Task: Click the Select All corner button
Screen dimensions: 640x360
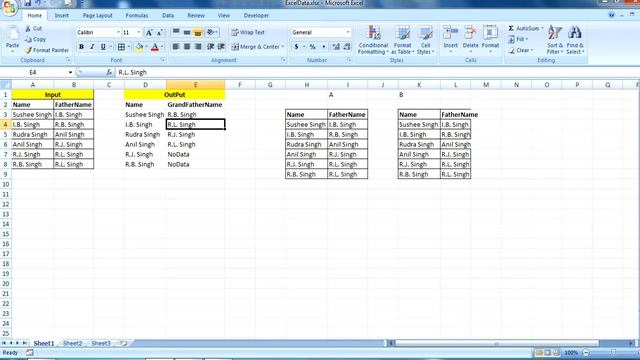Action: [6, 85]
